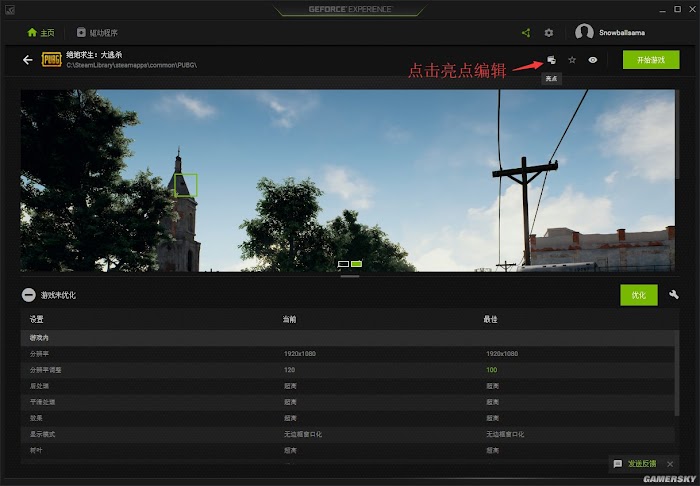Click current 无边框窗口化 display mode value

tap(303, 434)
